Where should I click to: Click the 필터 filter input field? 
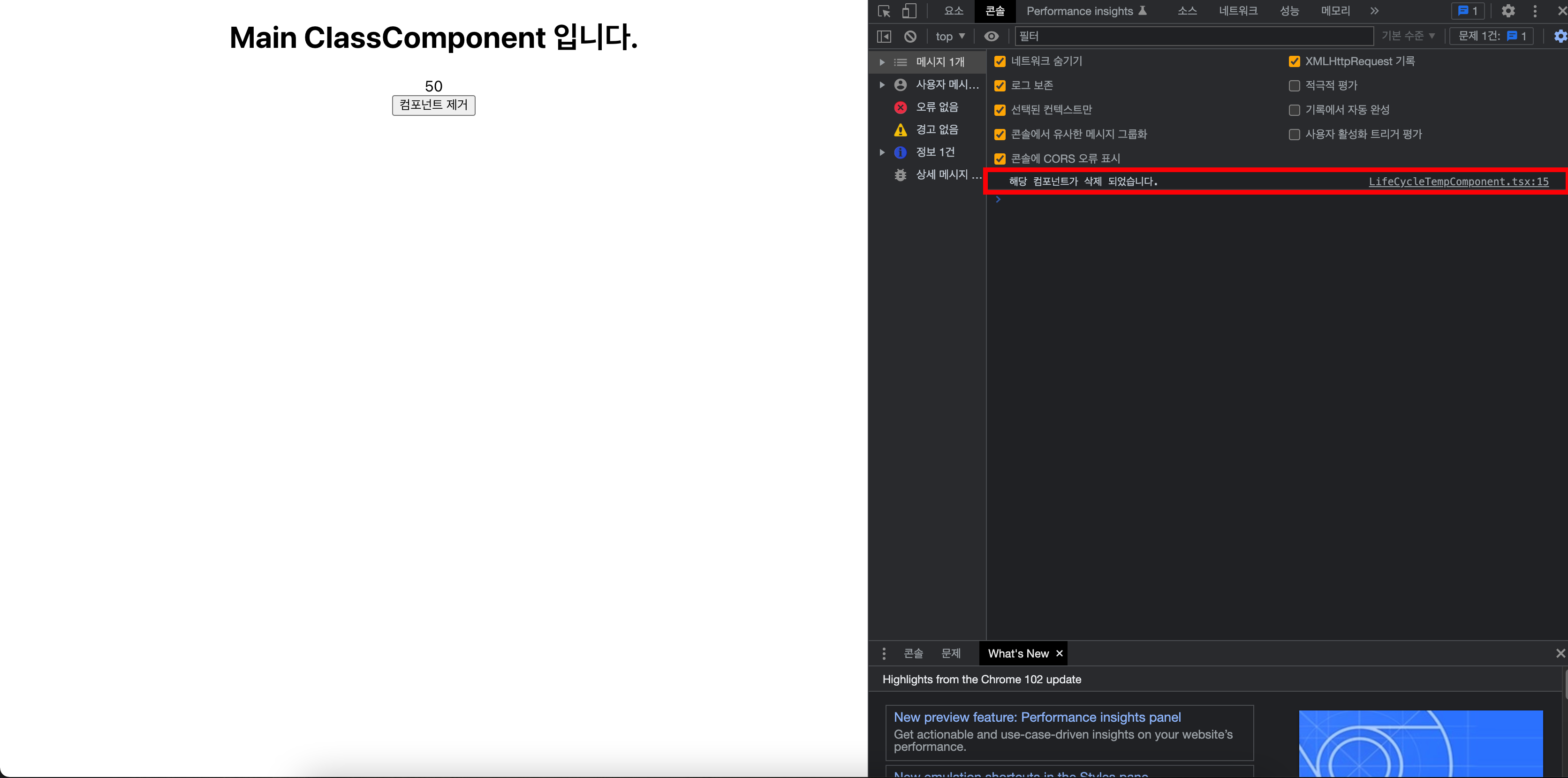1193,37
